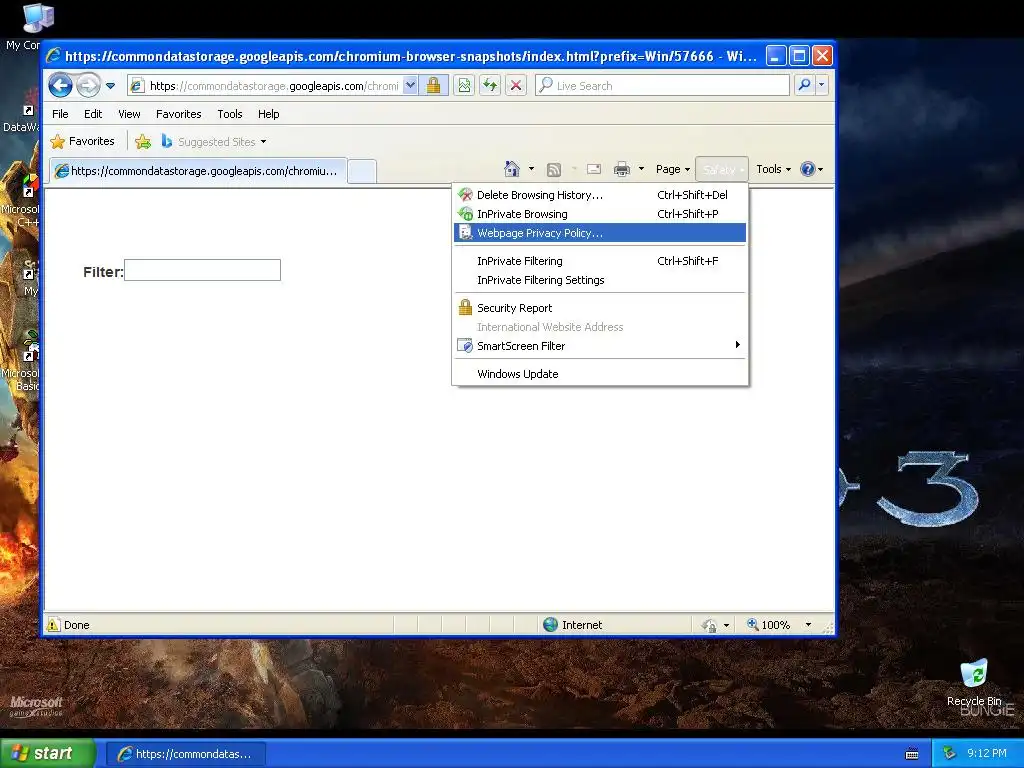
Task: Open the Tools command bar menu
Action: [773, 169]
